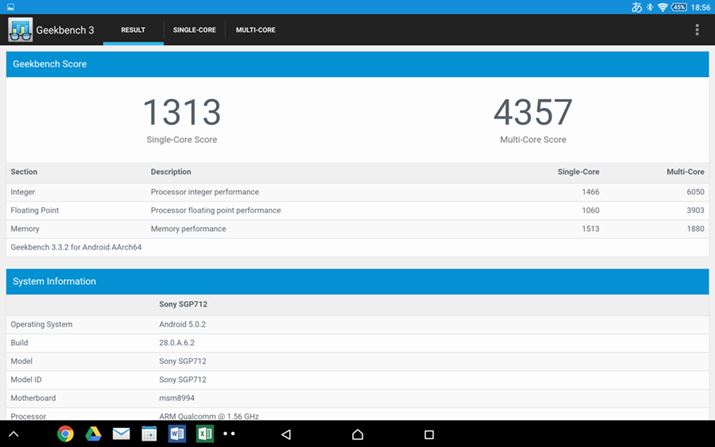
Task: Tap the Memory performance row
Action: (357, 229)
